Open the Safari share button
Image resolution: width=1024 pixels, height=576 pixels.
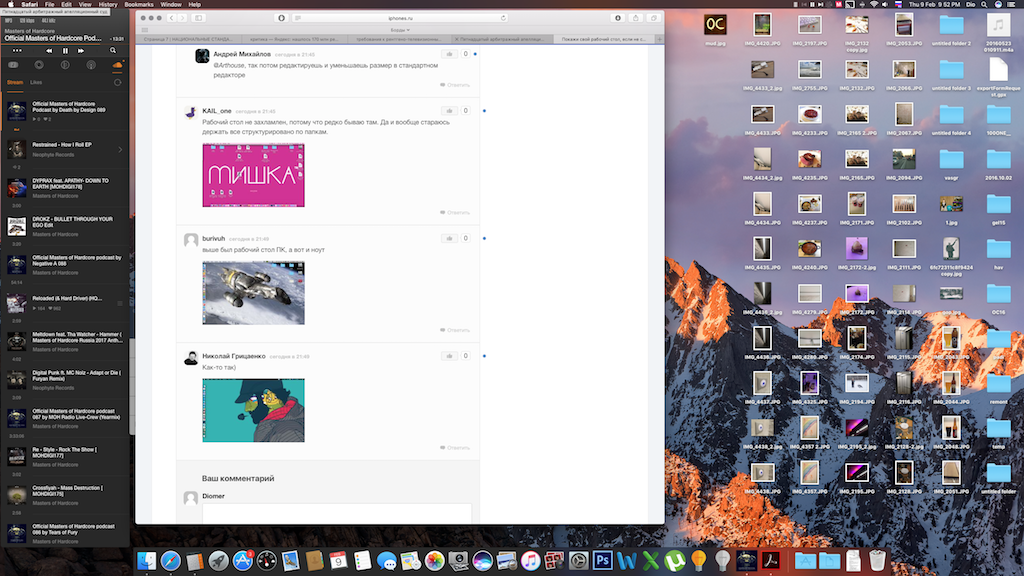(635, 18)
